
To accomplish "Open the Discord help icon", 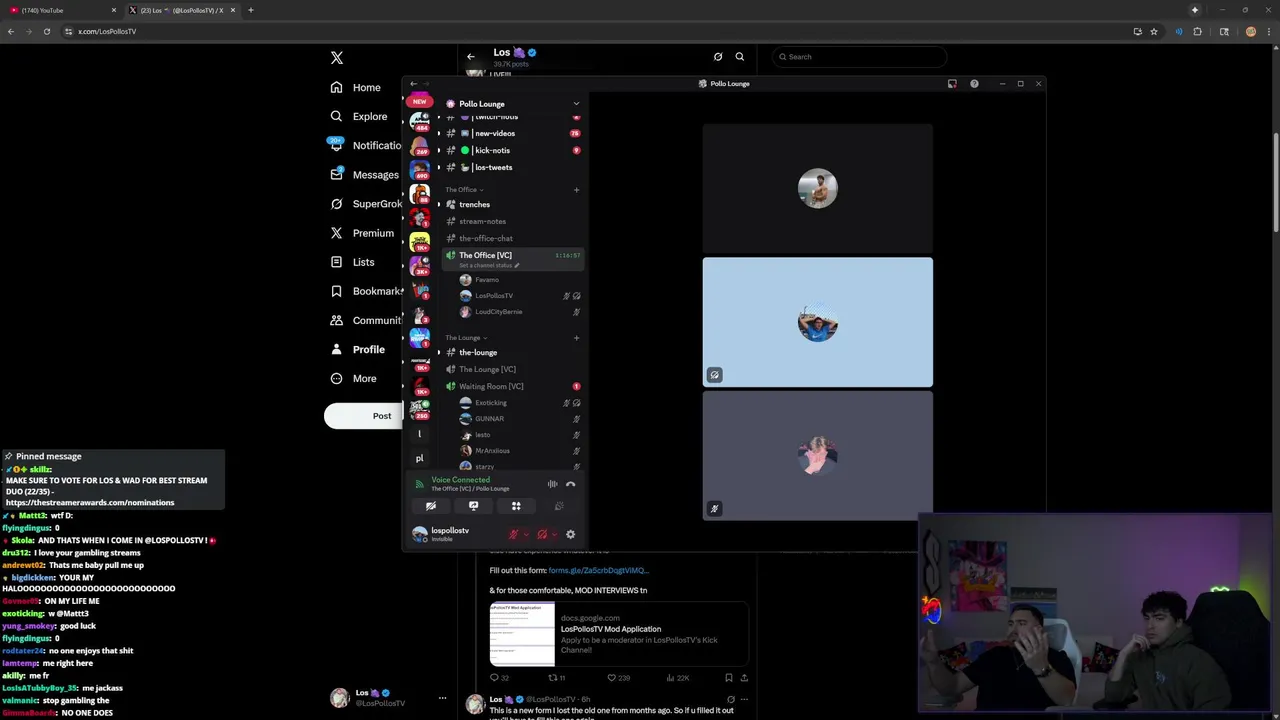I will pyautogui.click(x=975, y=84).
